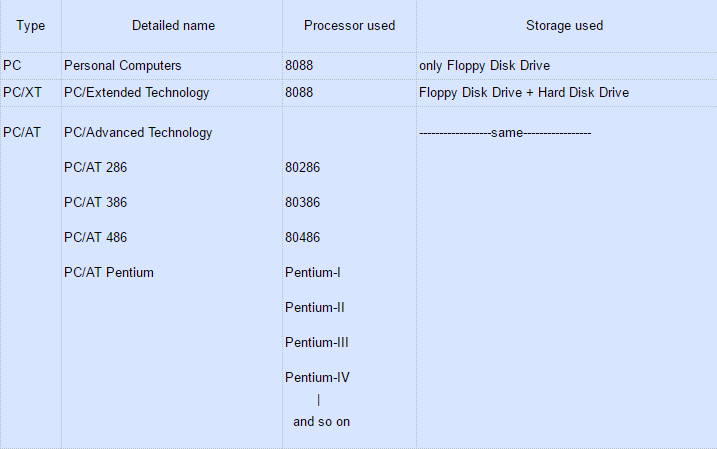Click the 'Pentium-I' processor text
Screen dimensions: 717x449
pos(313,273)
